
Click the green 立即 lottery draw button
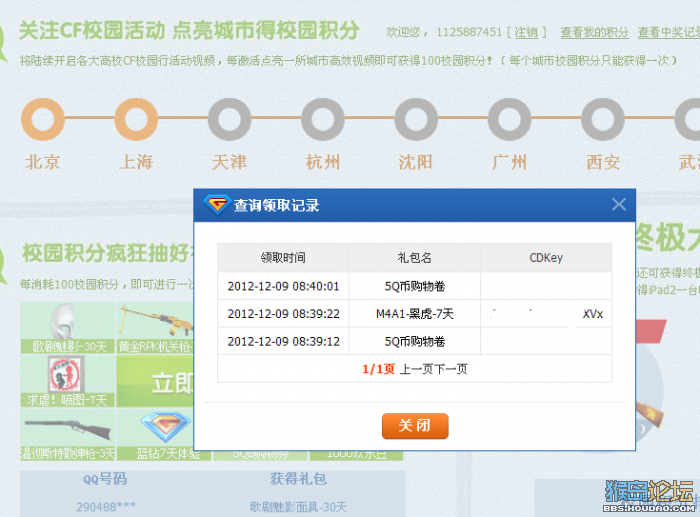pos(155,381)
